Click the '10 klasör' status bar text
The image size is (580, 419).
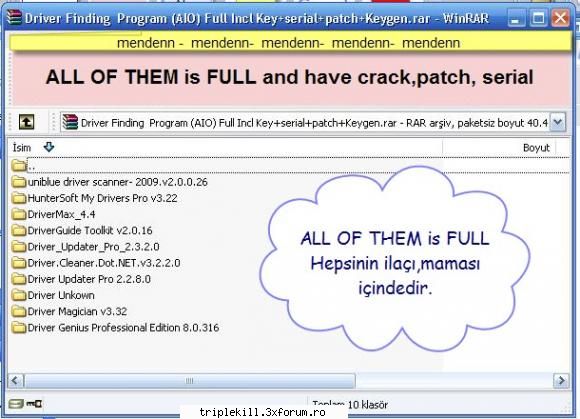[368, 405]
